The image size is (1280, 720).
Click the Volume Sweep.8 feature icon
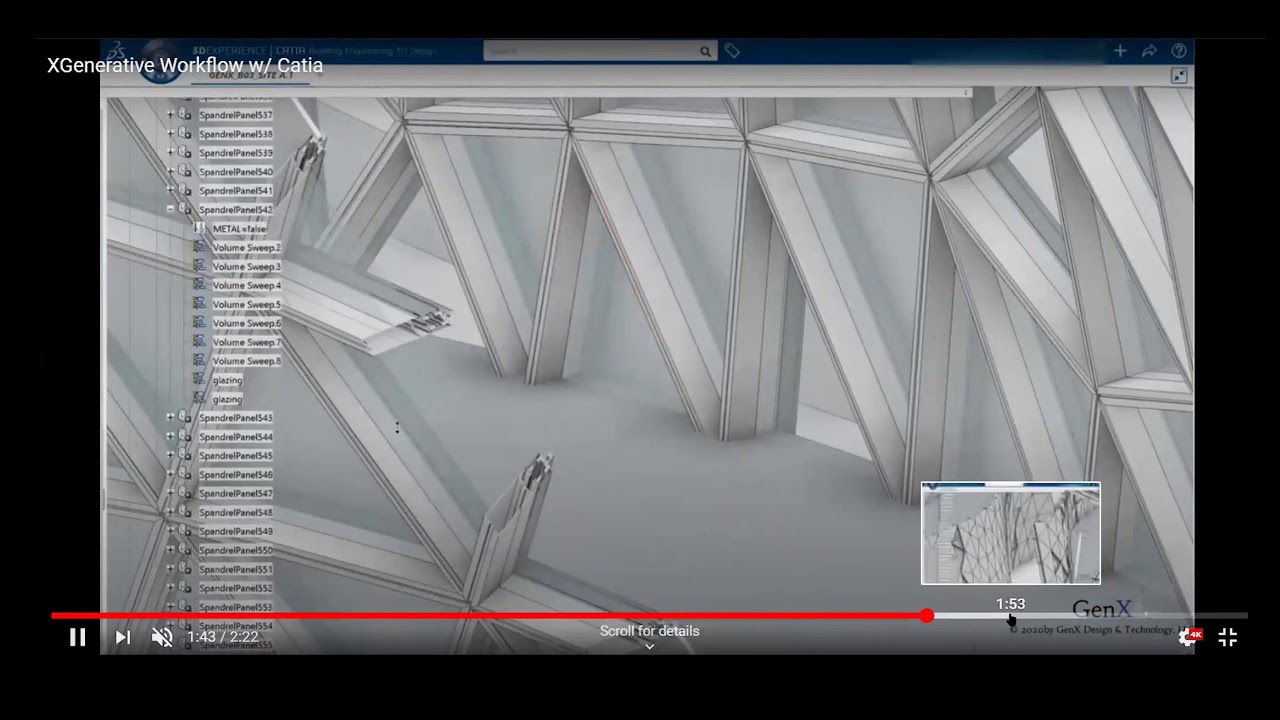coord(199,361)
